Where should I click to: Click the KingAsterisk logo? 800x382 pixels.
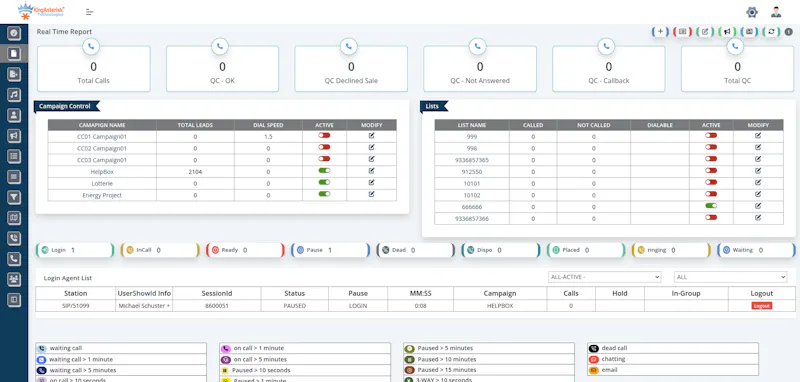coord(41,11)
